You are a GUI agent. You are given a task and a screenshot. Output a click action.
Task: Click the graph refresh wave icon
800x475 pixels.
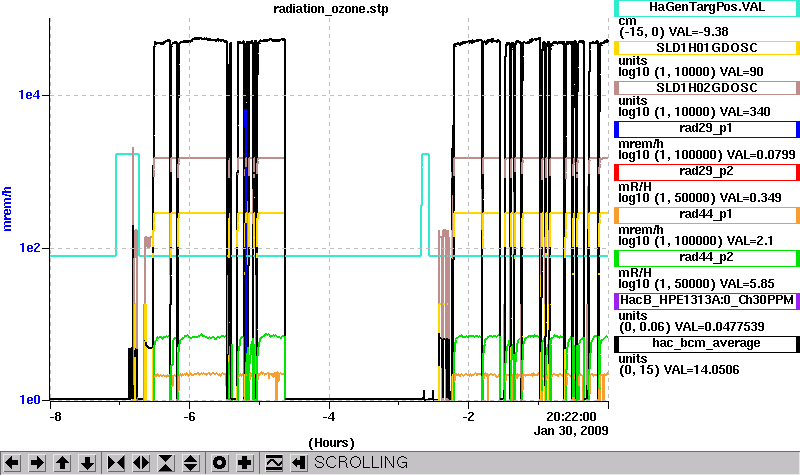click(x=274, y=463)
